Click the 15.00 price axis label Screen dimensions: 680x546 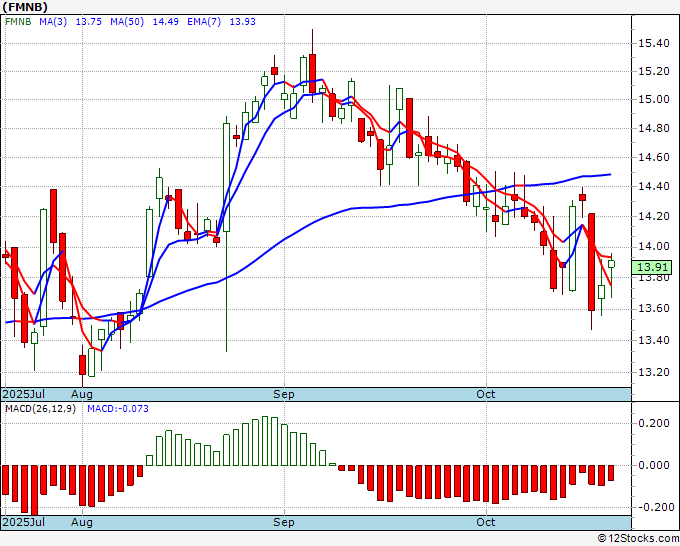click(654, 100)
